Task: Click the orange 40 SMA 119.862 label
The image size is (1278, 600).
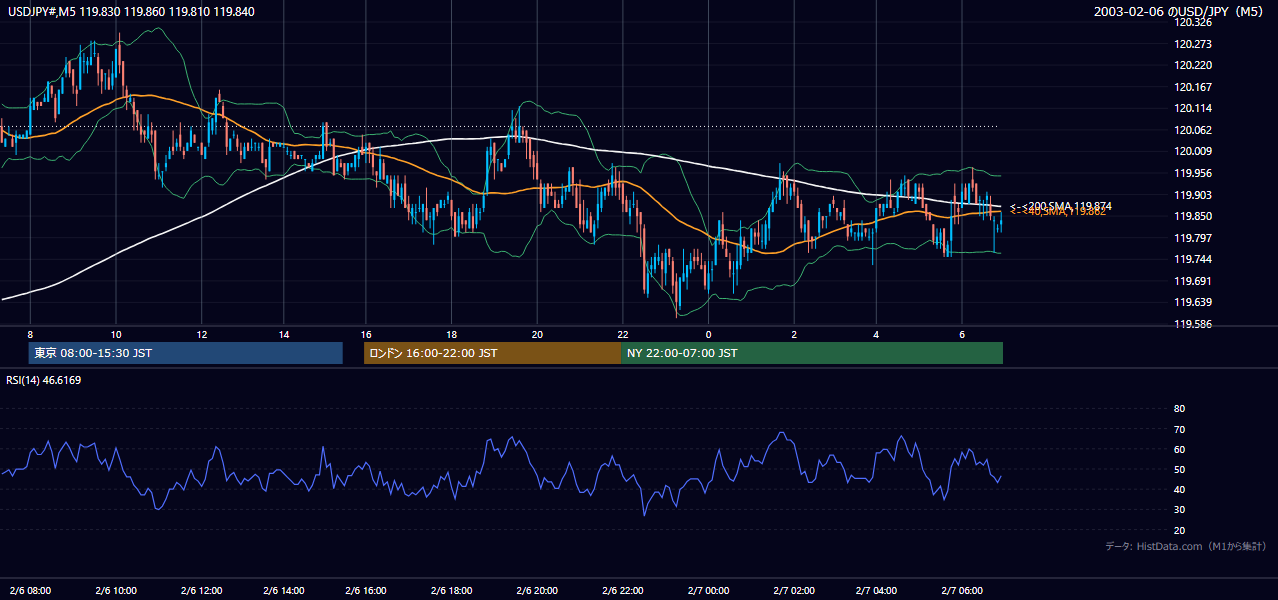Action: point(1058,212)
